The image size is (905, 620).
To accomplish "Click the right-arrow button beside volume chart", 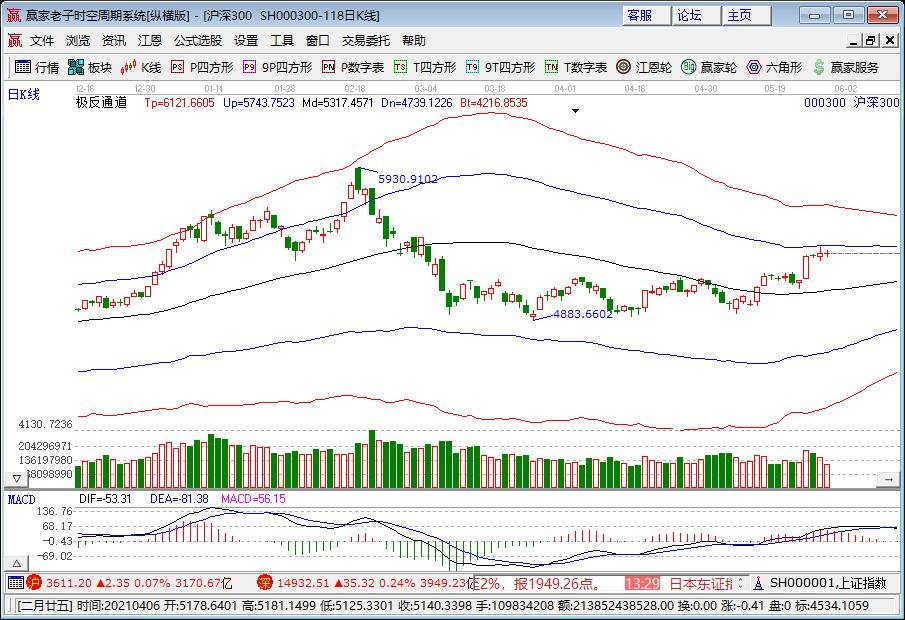I will (x=888, y=479).
